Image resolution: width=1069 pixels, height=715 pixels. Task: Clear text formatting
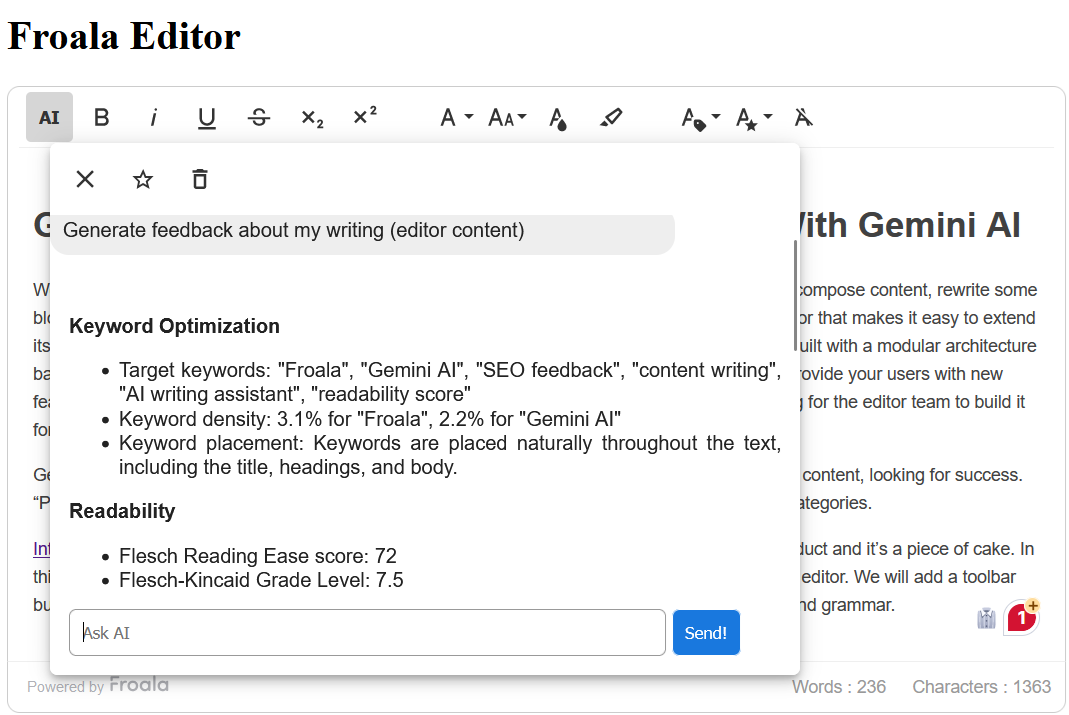804,117
